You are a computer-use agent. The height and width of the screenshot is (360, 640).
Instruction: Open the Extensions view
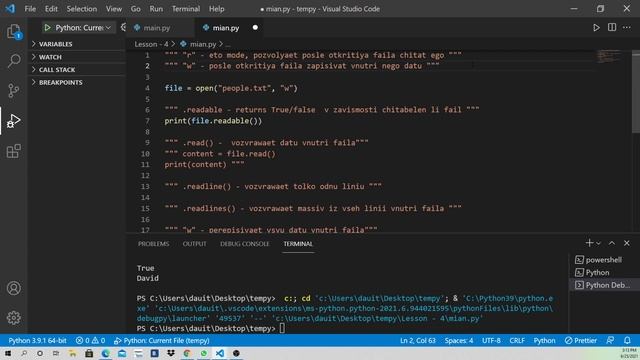tap(14, 151)
